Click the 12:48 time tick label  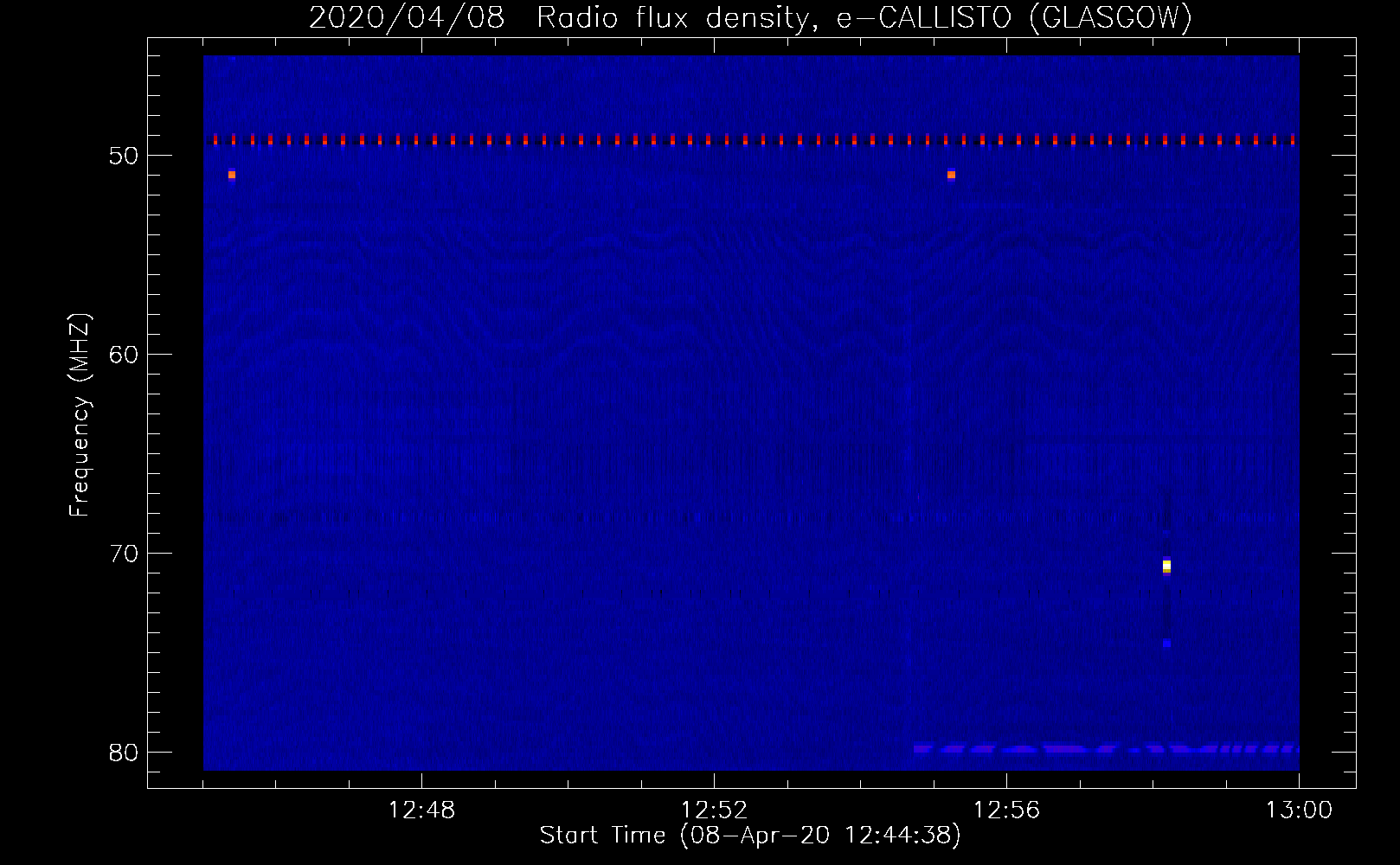[421, 811]
